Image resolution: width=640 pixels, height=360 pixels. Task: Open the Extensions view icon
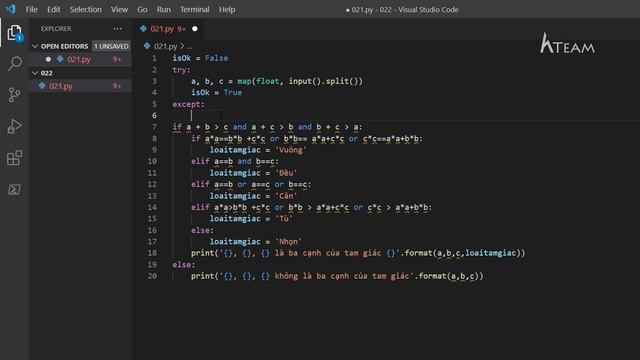click(14, 158)
